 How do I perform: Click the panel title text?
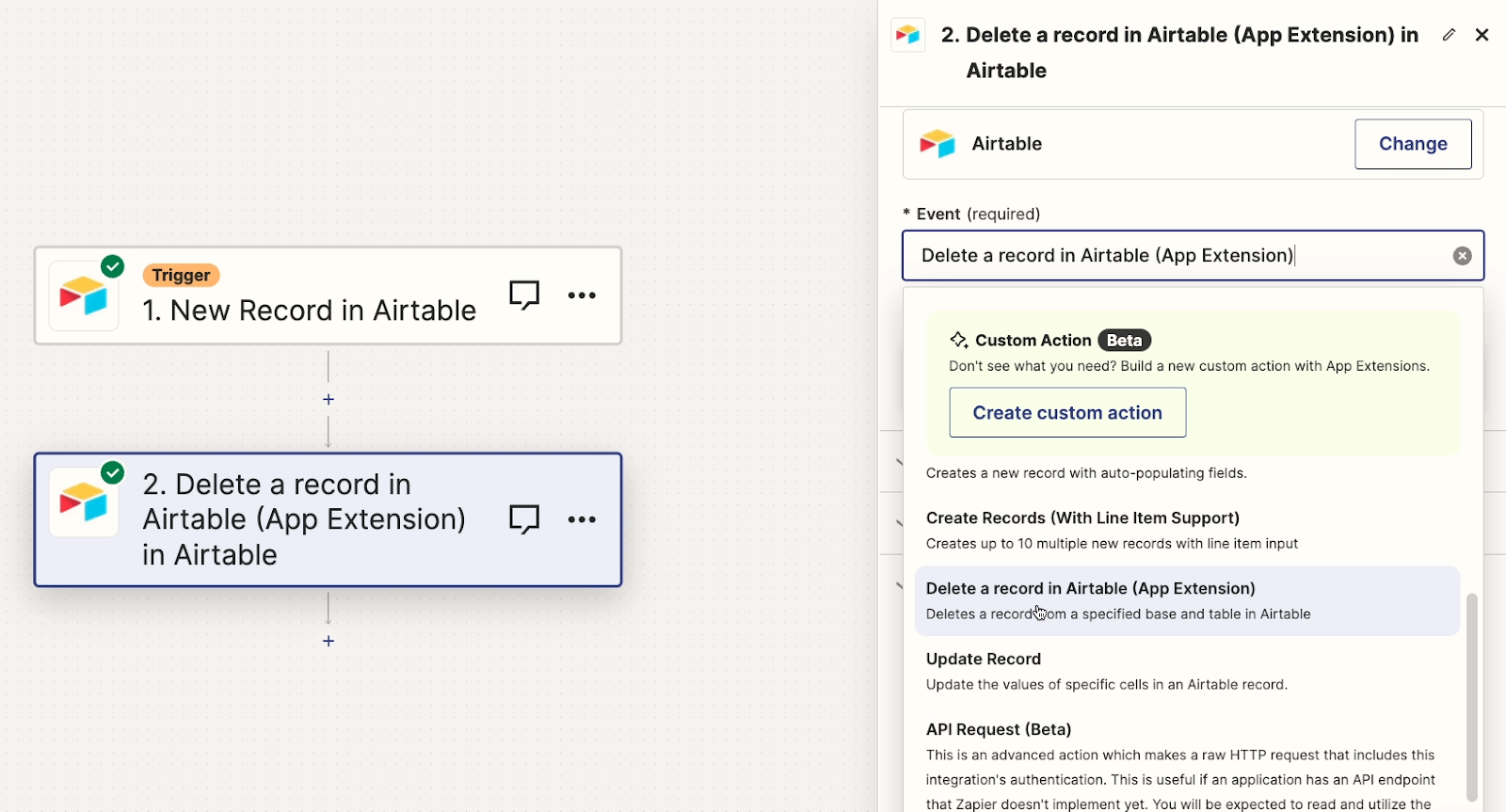click(x=1180, y=53)
